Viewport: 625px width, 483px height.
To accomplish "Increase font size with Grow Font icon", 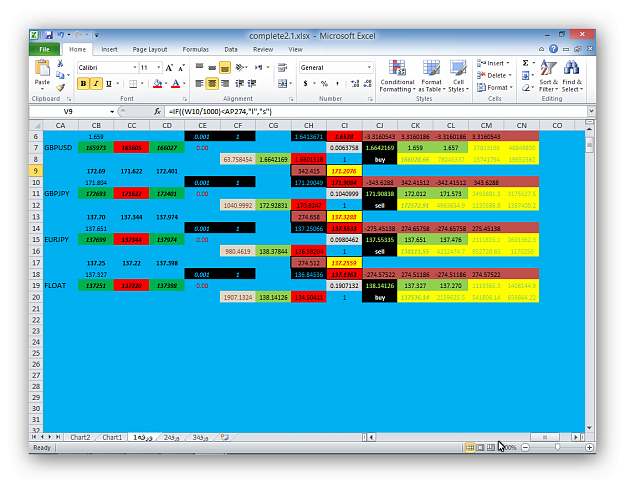I will coord(169,67).
